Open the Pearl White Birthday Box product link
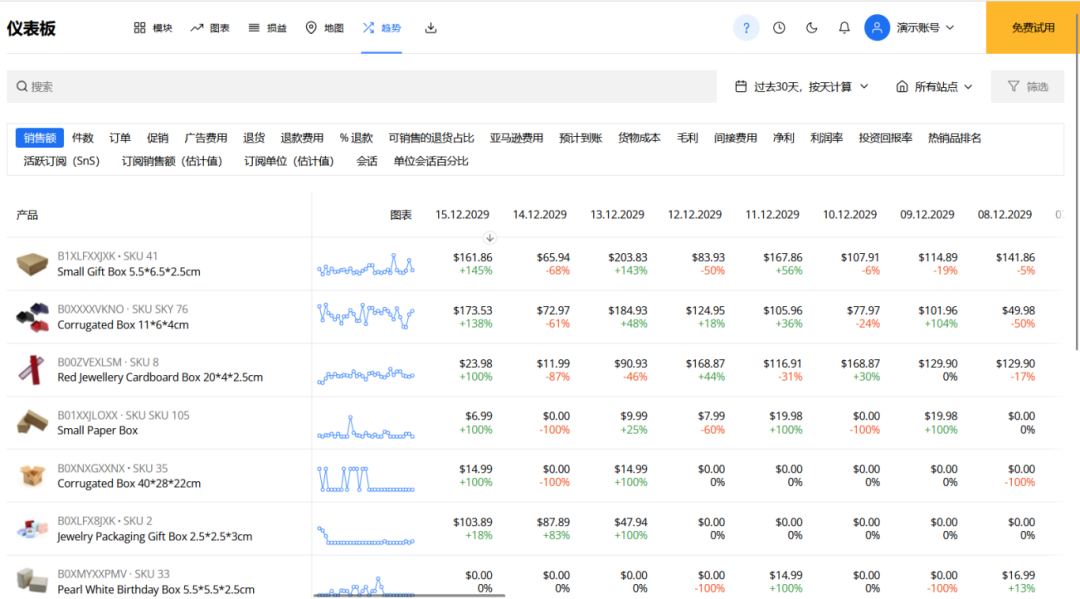This screenshot has height=599, width=1080. pos(156,589)
